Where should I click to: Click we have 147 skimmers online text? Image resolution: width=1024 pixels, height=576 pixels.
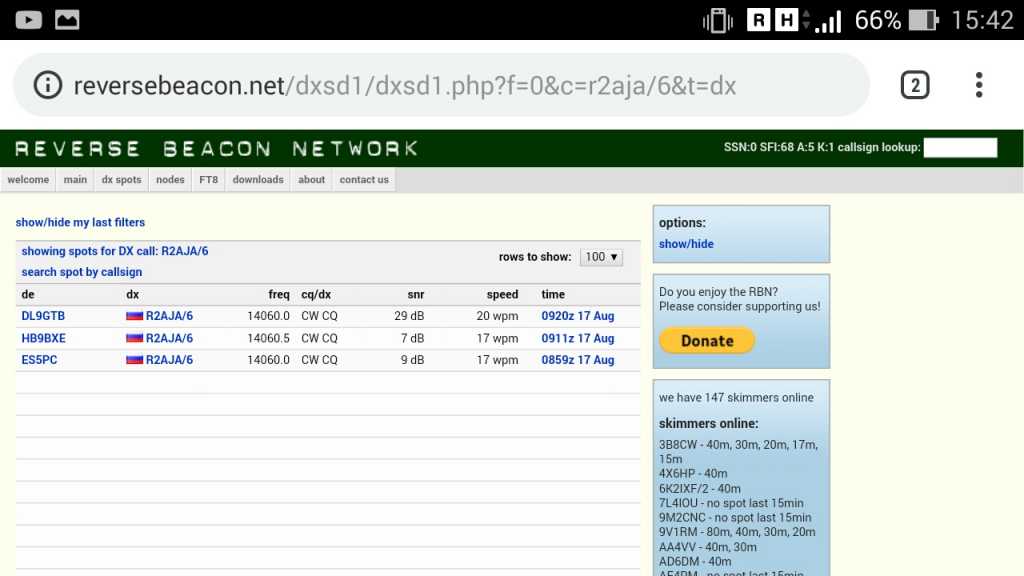(736, 398)
